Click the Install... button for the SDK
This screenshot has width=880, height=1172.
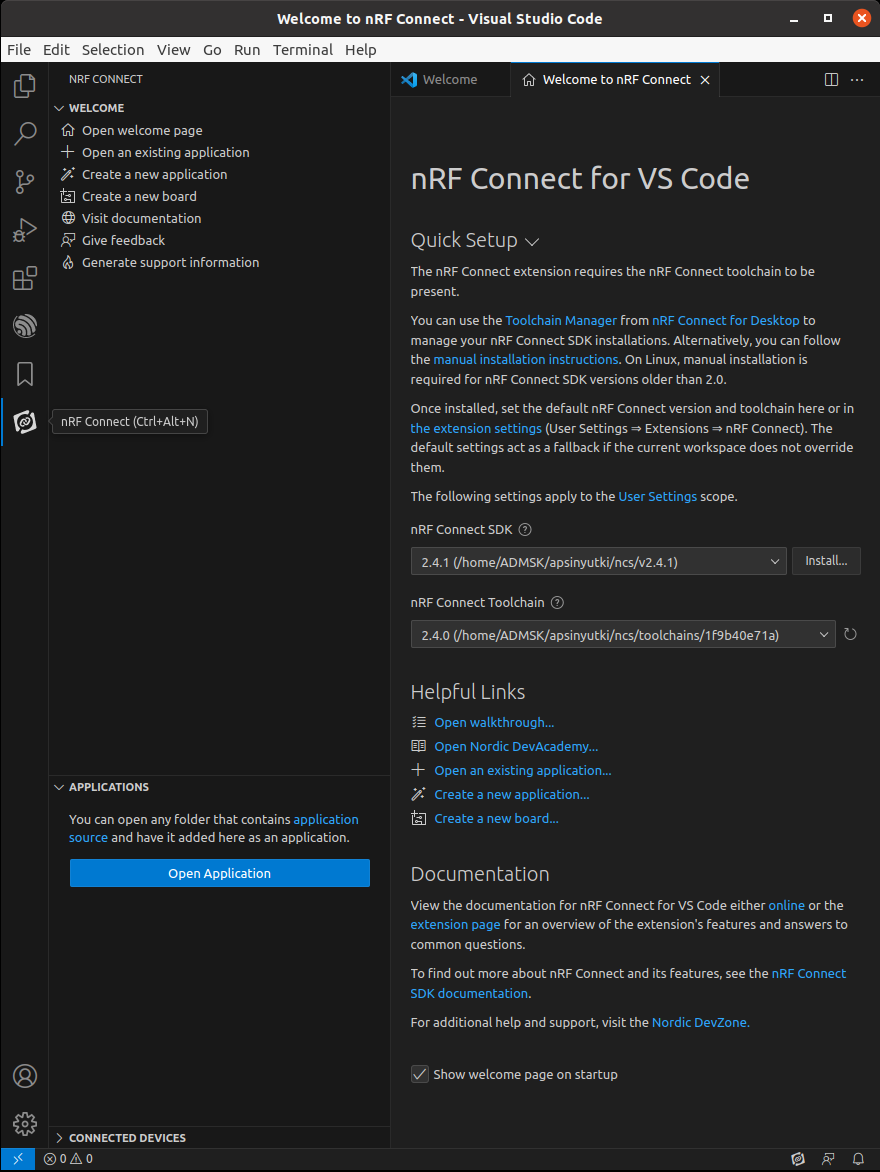826,561
